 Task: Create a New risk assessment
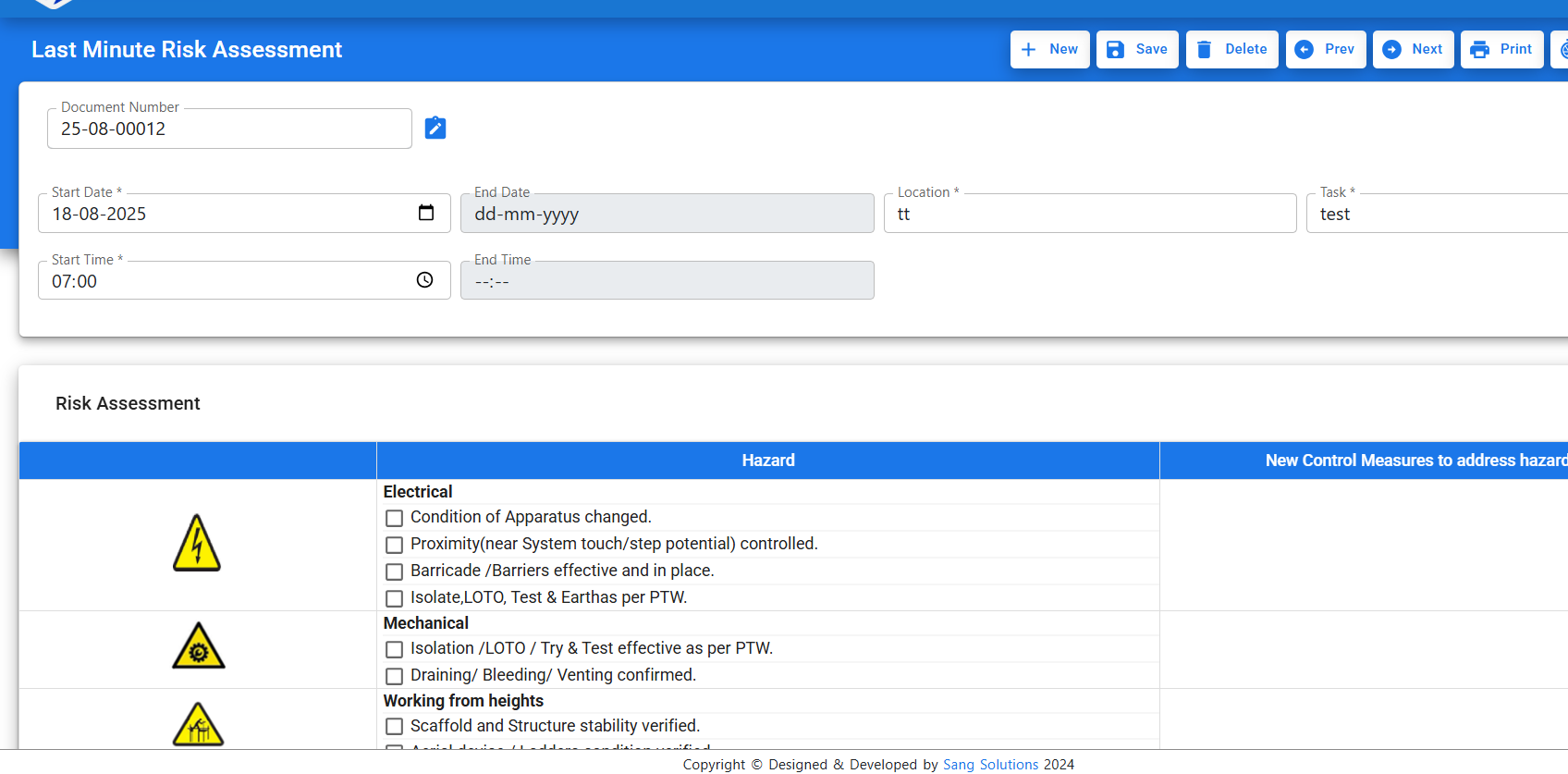[x=1049, y=49]
